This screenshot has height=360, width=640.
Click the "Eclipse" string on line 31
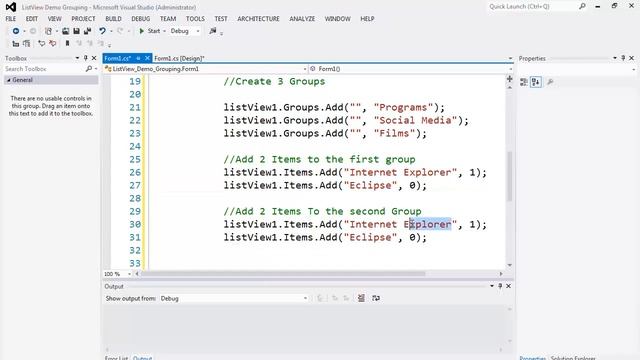(x=370, y=238)
